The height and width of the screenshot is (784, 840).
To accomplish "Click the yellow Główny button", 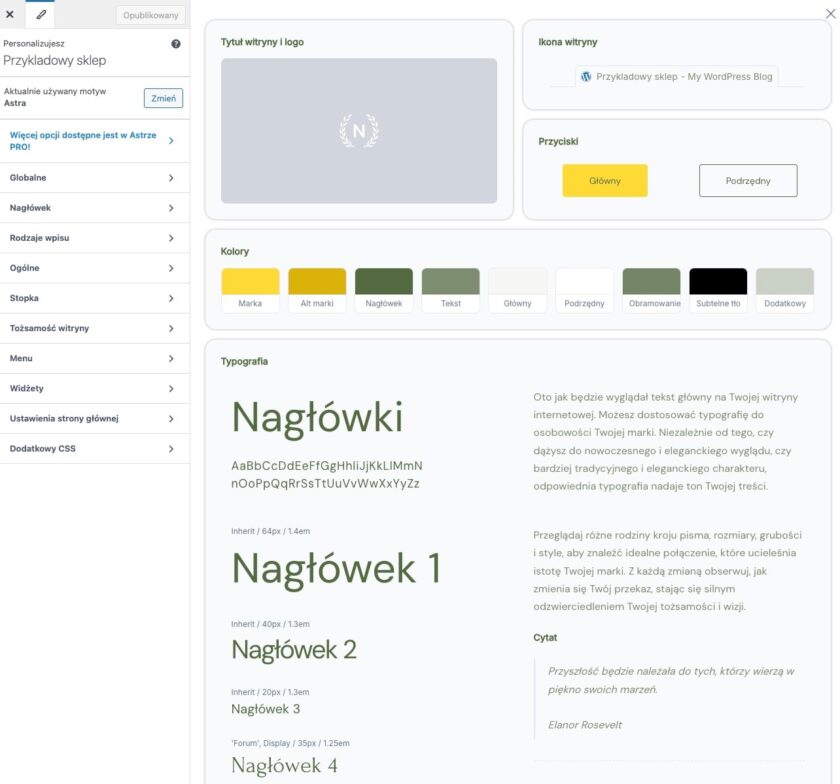I will coord(605,181).
